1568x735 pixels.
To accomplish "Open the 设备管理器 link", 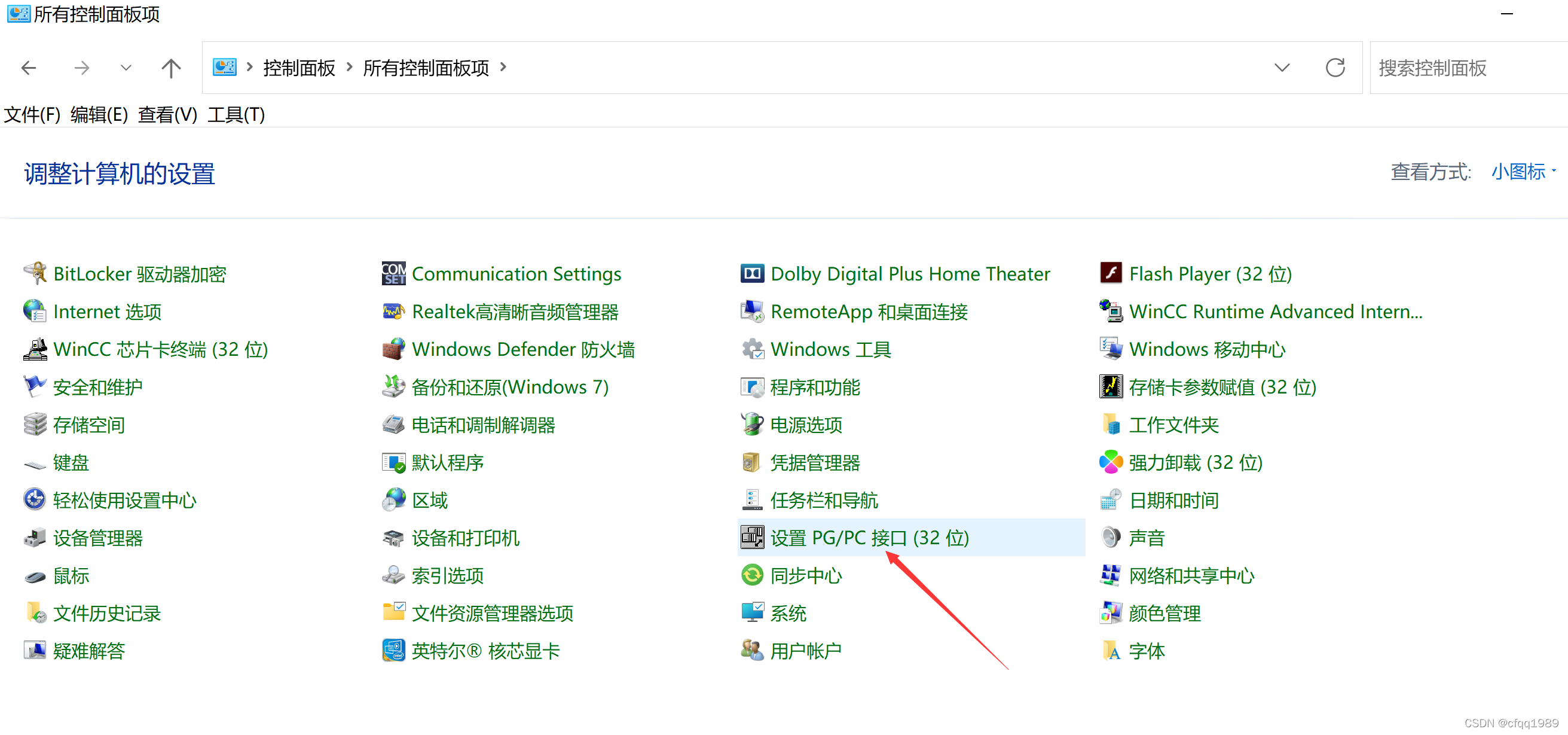I will click(97, 538).
